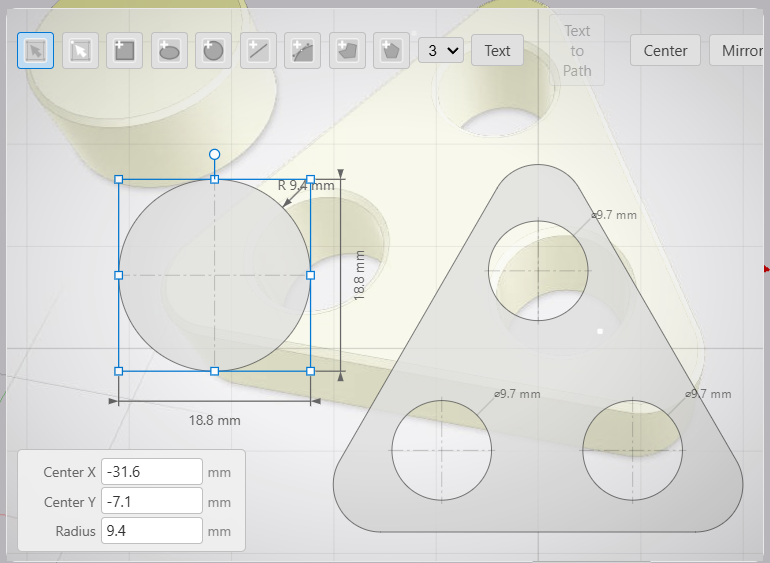770x563 pixels.
Task: Activate the Select (arrow) tool
Action: coord(35,51)
